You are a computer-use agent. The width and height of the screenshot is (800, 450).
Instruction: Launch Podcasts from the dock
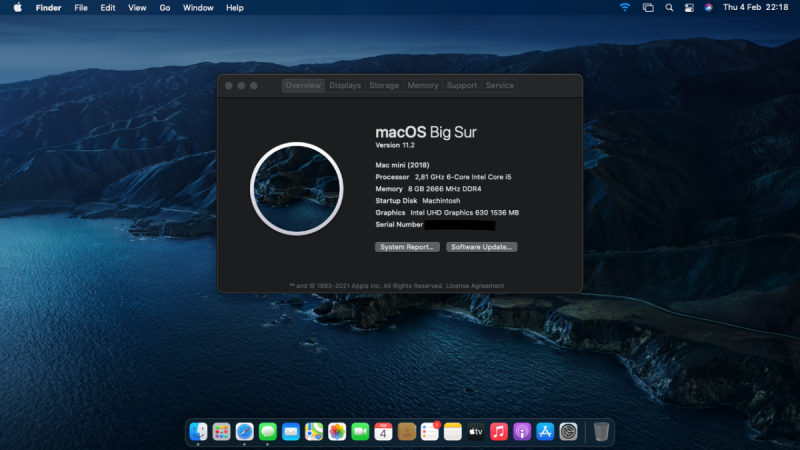point(522,431)
